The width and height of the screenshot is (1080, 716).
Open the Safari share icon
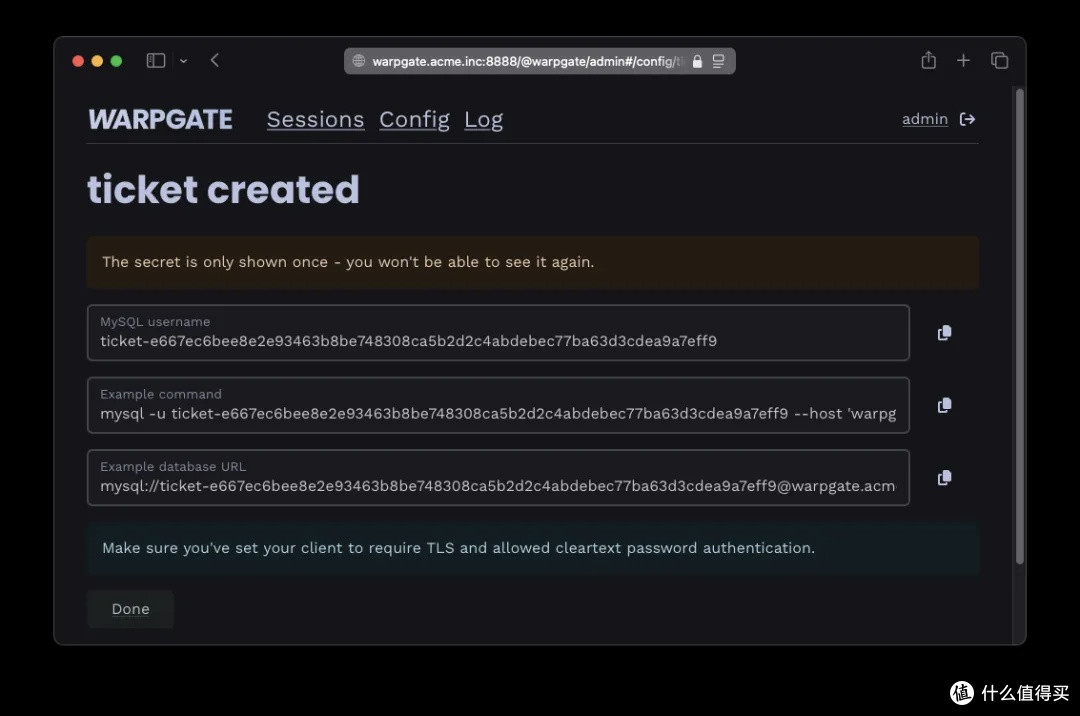(x=928, y=60)
